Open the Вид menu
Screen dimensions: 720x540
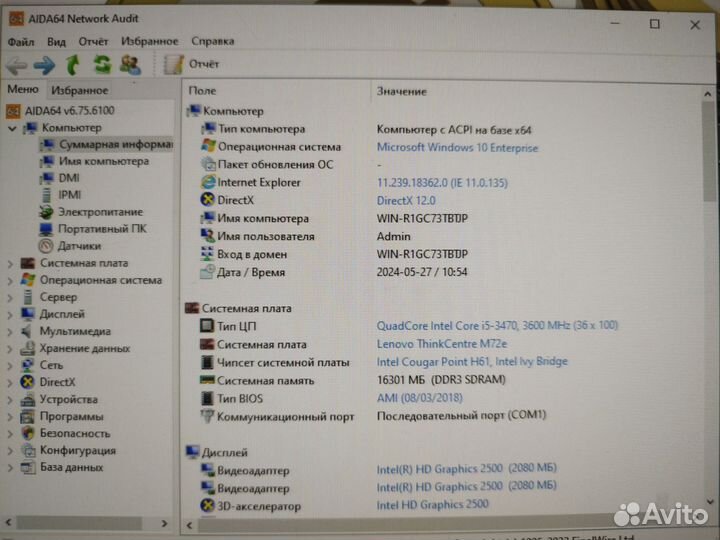(56, 42)
